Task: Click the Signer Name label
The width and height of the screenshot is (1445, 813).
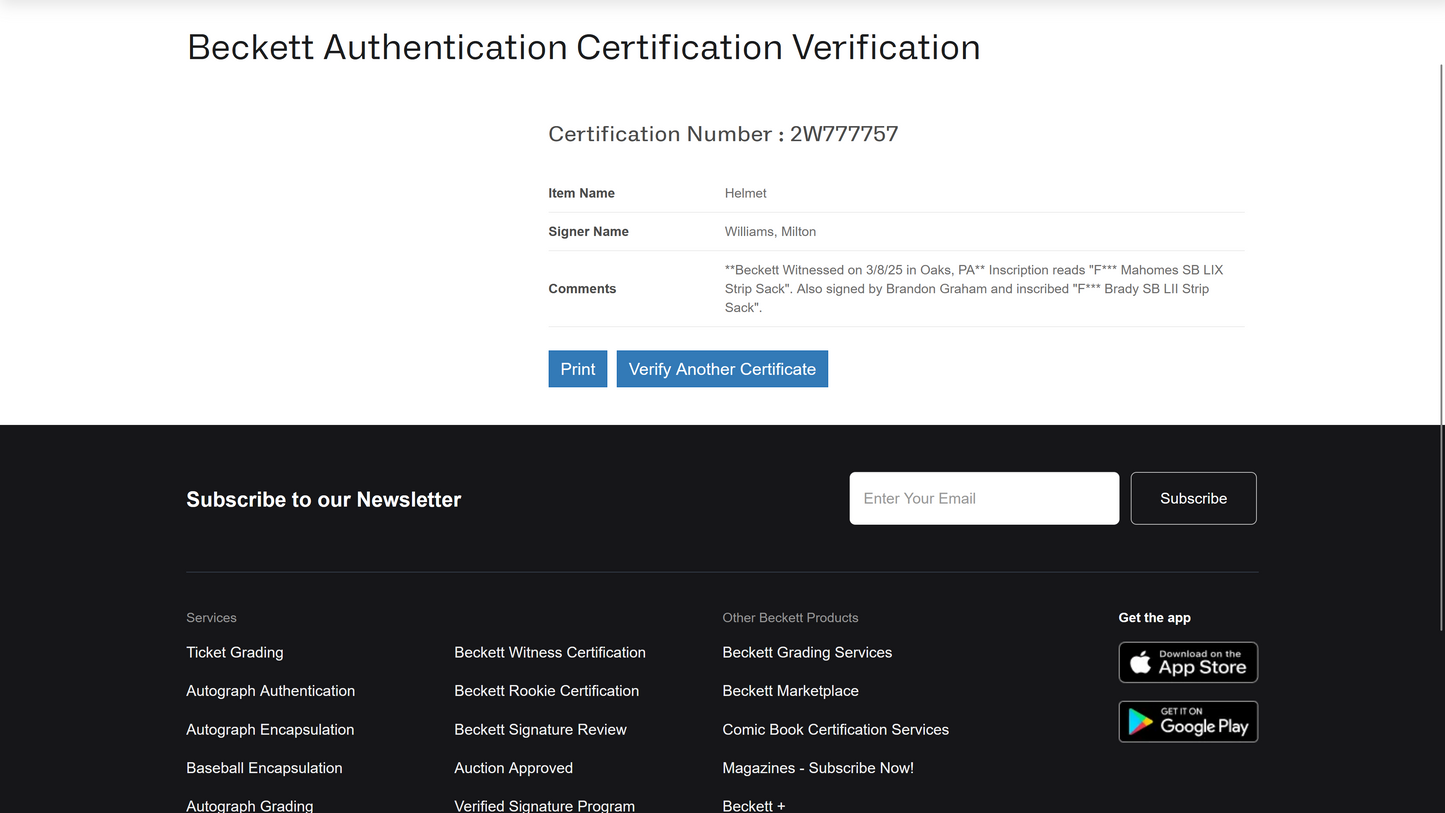Action: pos(588,232)
